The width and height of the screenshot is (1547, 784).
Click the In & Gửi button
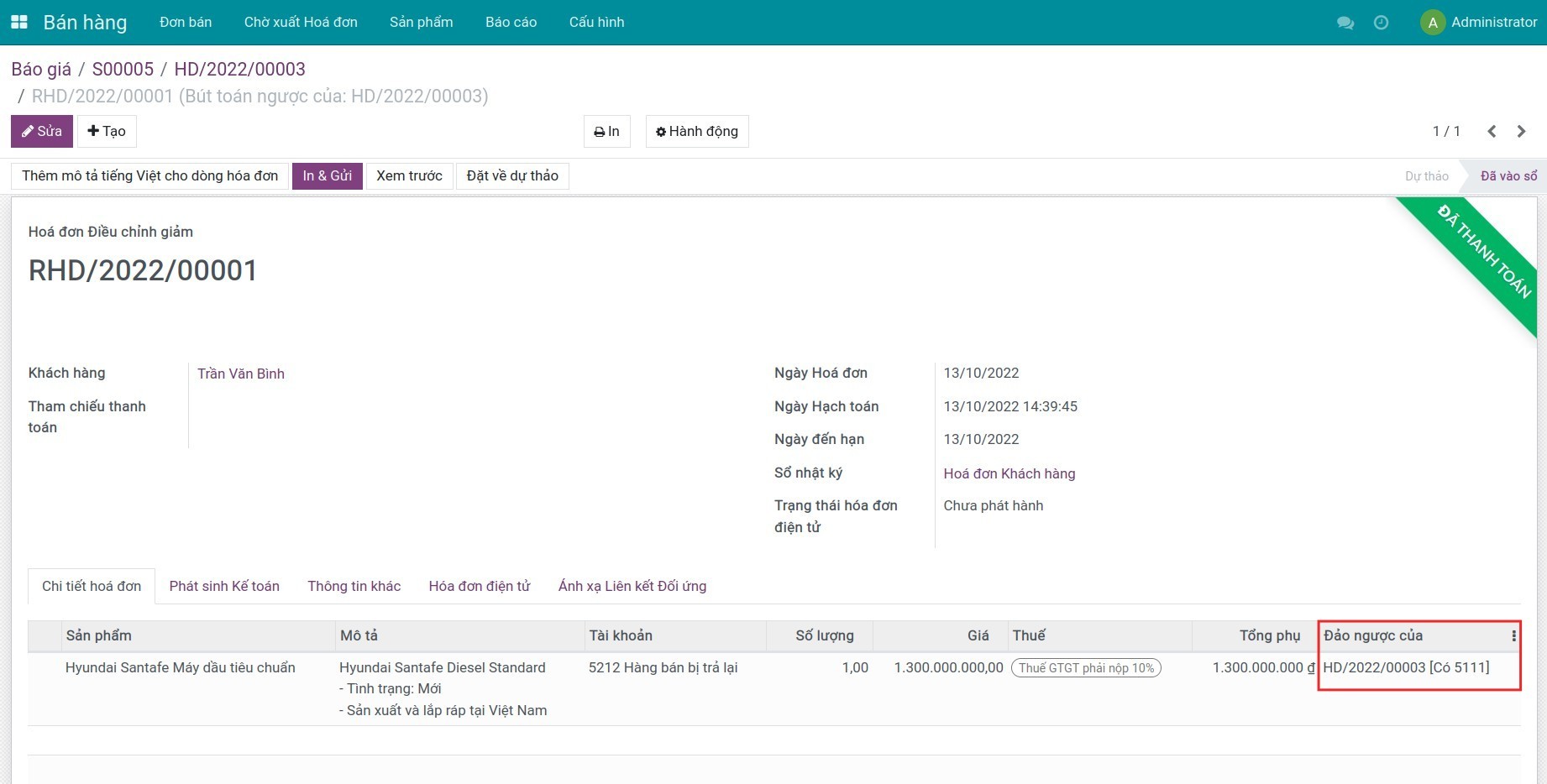click(x=327, y=176)
